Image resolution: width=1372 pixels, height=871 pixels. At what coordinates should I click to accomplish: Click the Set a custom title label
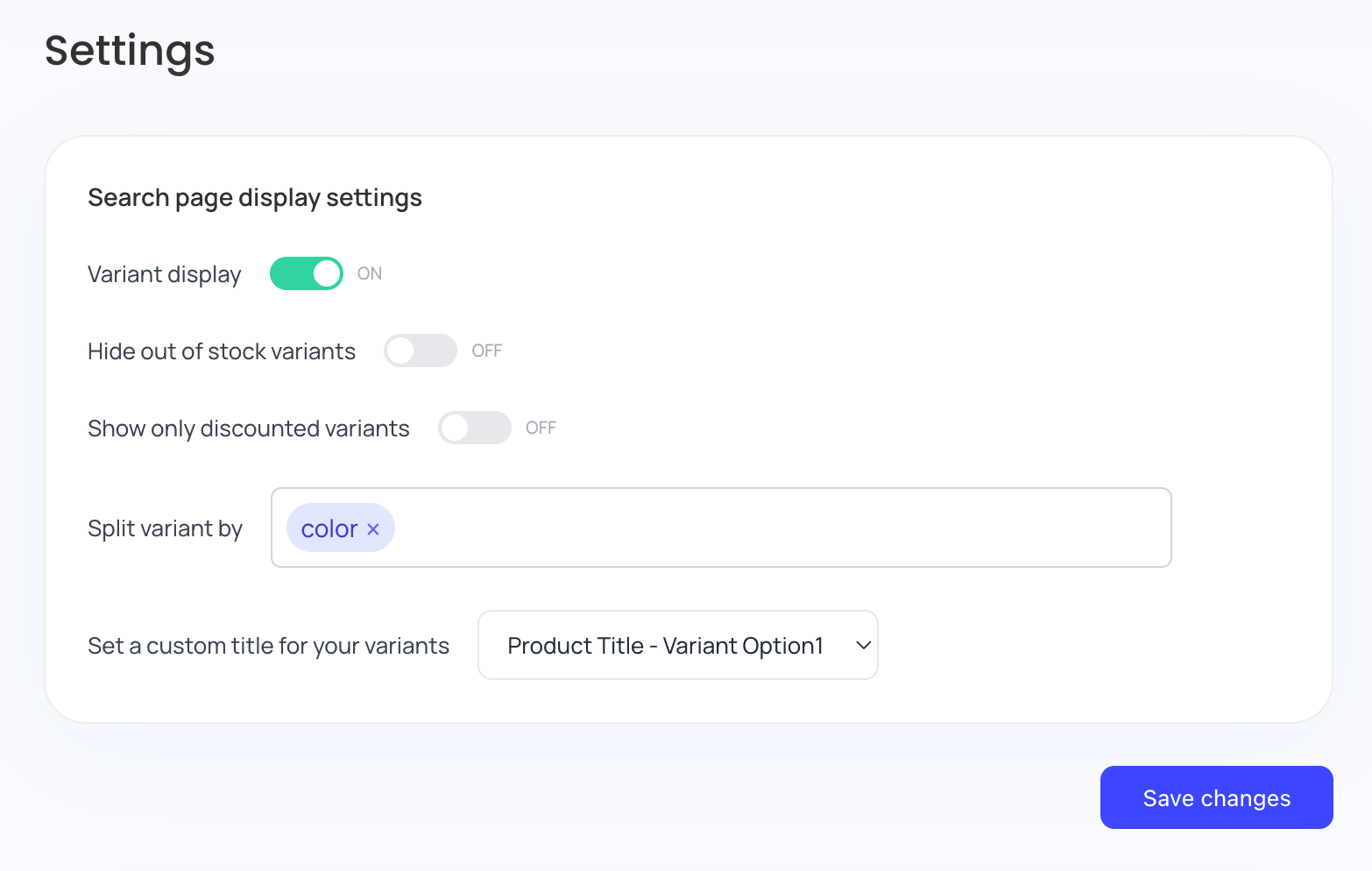coord(268,645)
